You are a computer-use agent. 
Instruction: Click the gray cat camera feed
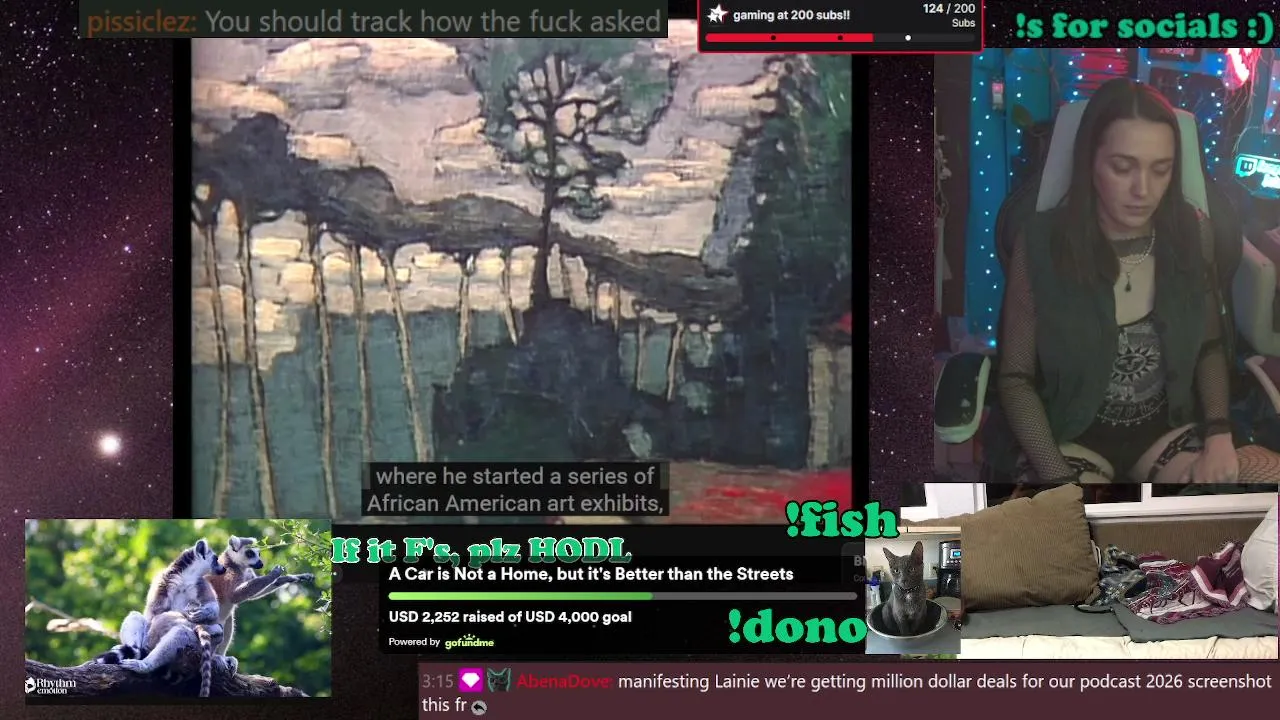pyautogui.click(x=913, y=597)
